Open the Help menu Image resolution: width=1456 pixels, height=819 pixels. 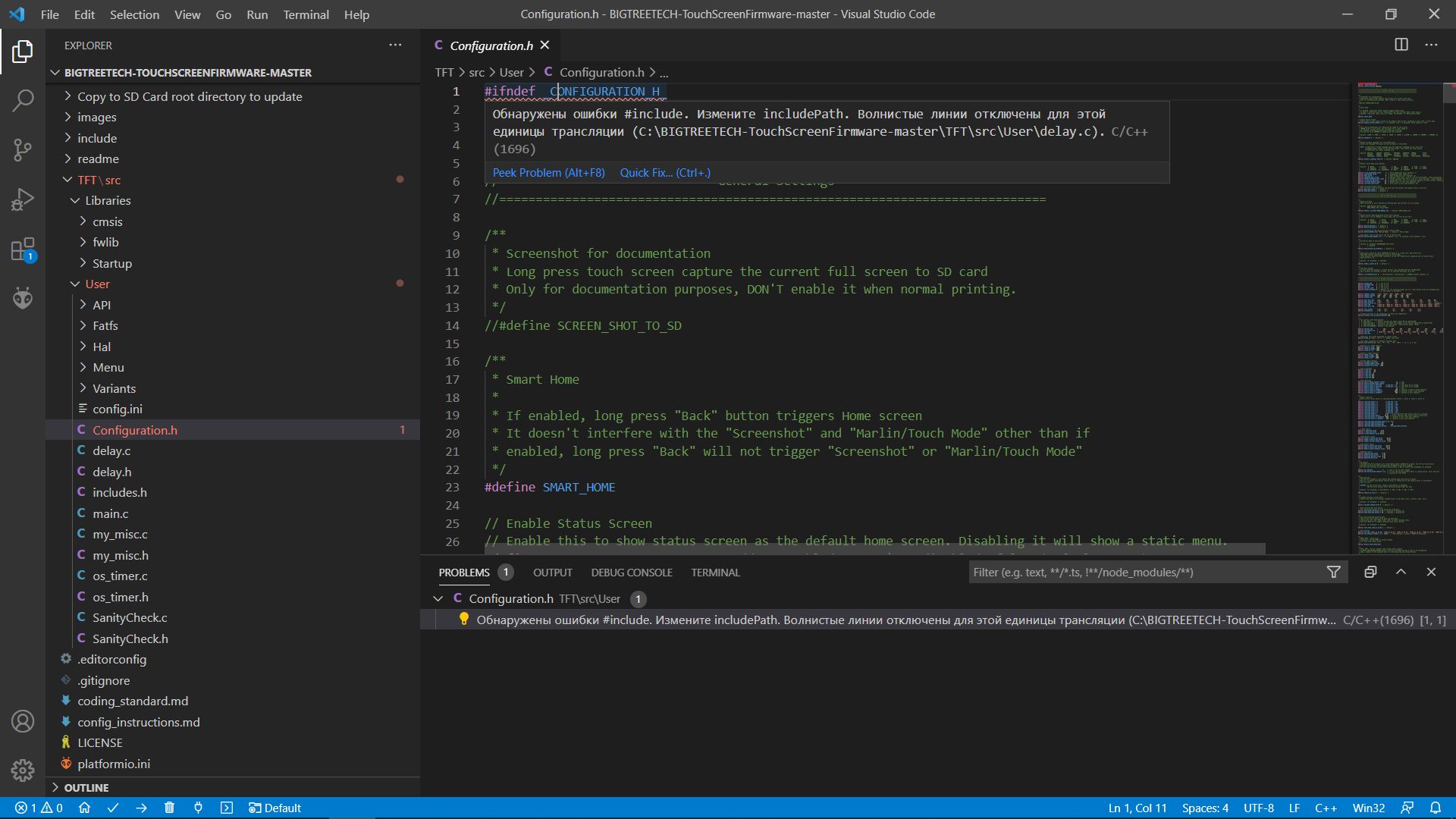pos(356,14)
